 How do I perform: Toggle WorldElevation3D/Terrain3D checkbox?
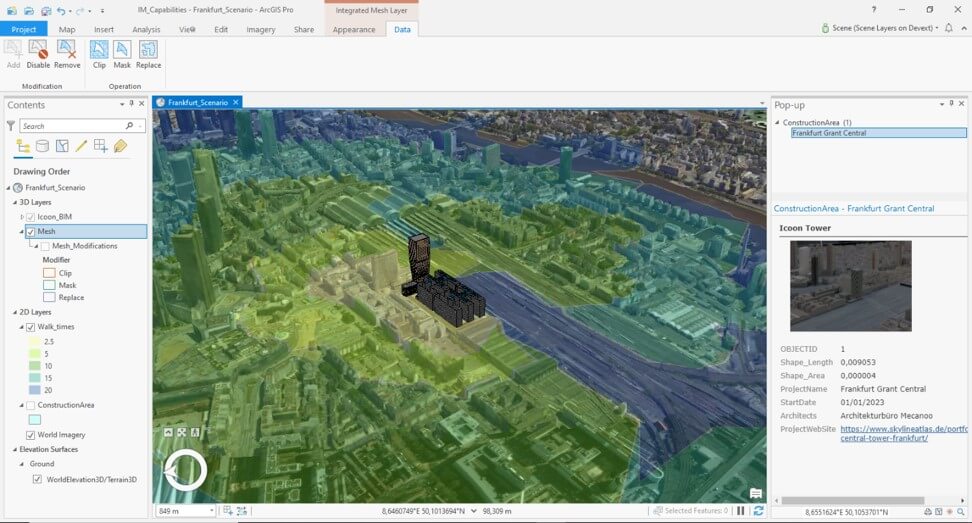click(37, 479)
